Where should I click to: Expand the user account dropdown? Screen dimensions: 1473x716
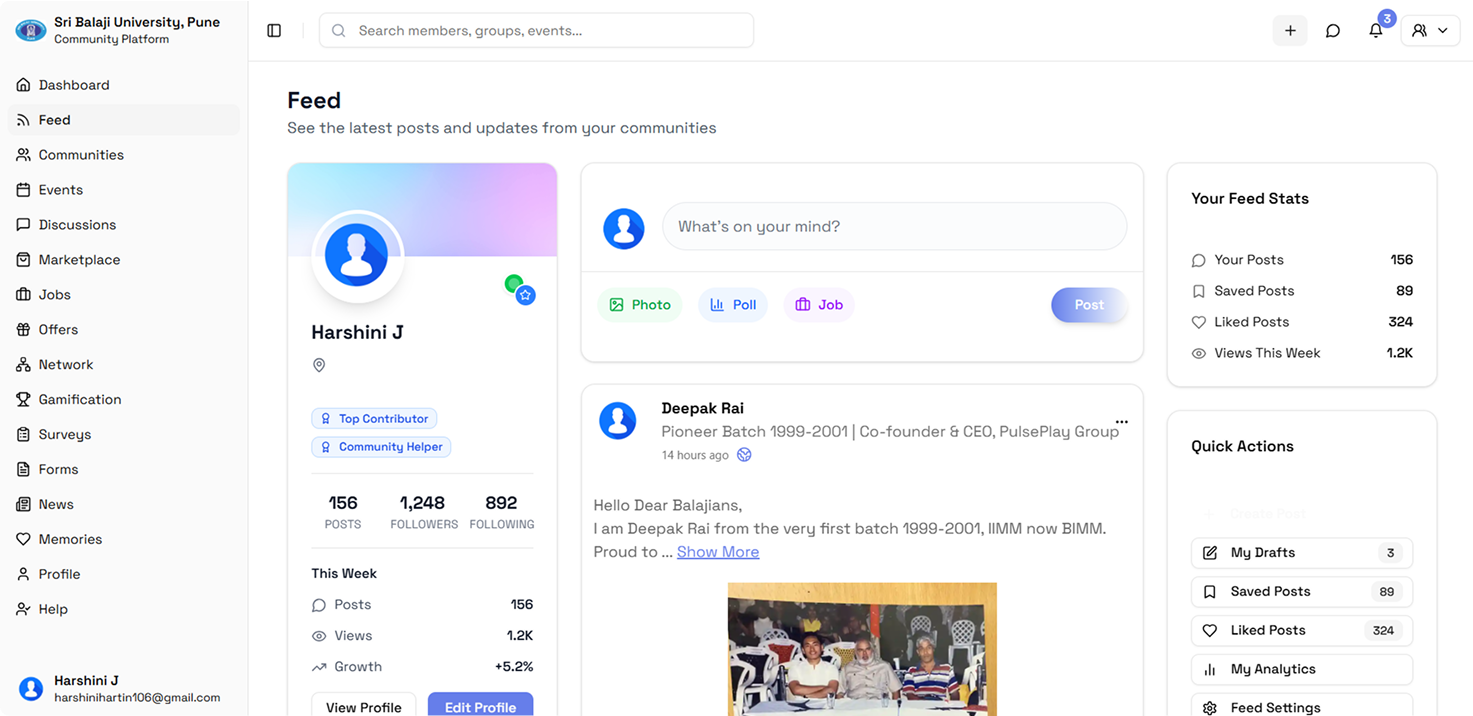1430,31
